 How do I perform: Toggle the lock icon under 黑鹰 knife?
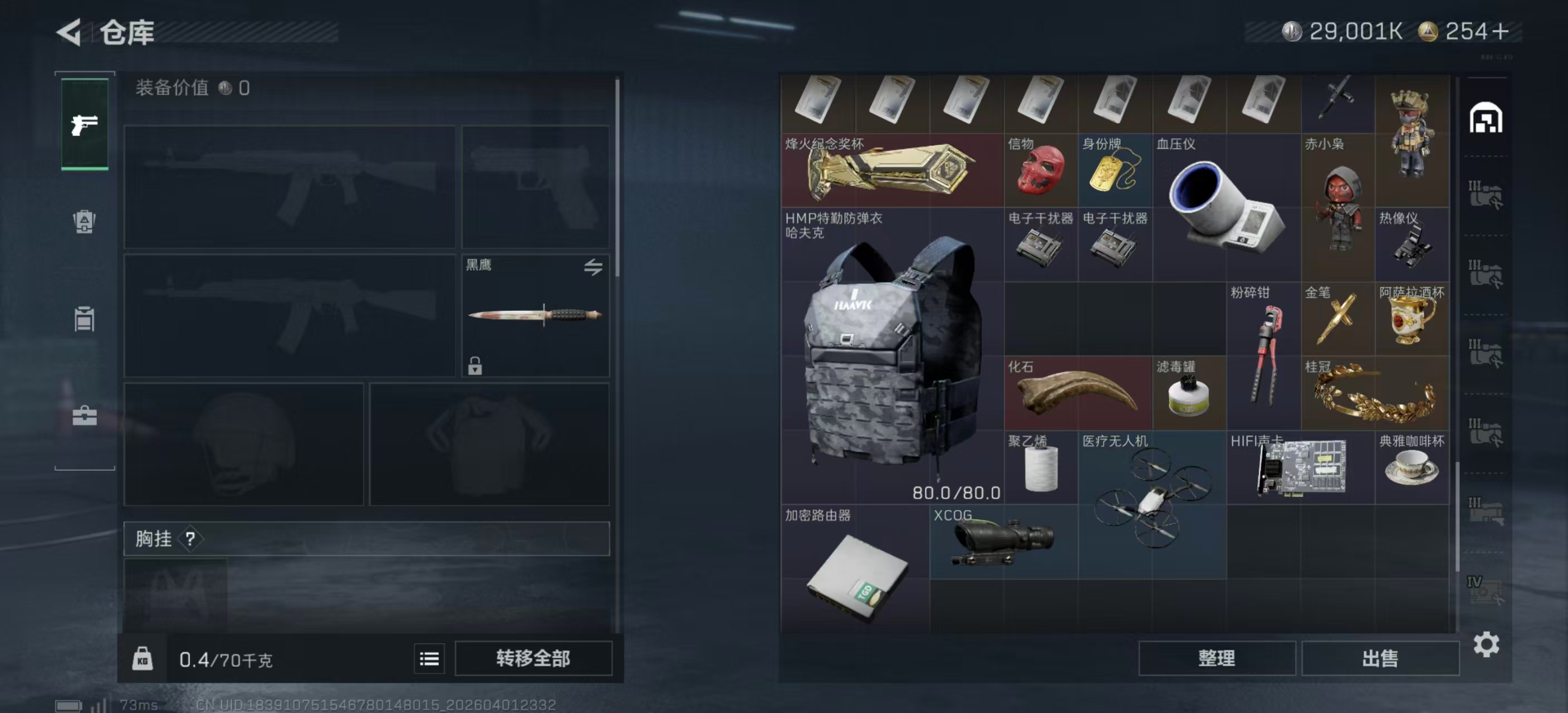coord(475,365)
